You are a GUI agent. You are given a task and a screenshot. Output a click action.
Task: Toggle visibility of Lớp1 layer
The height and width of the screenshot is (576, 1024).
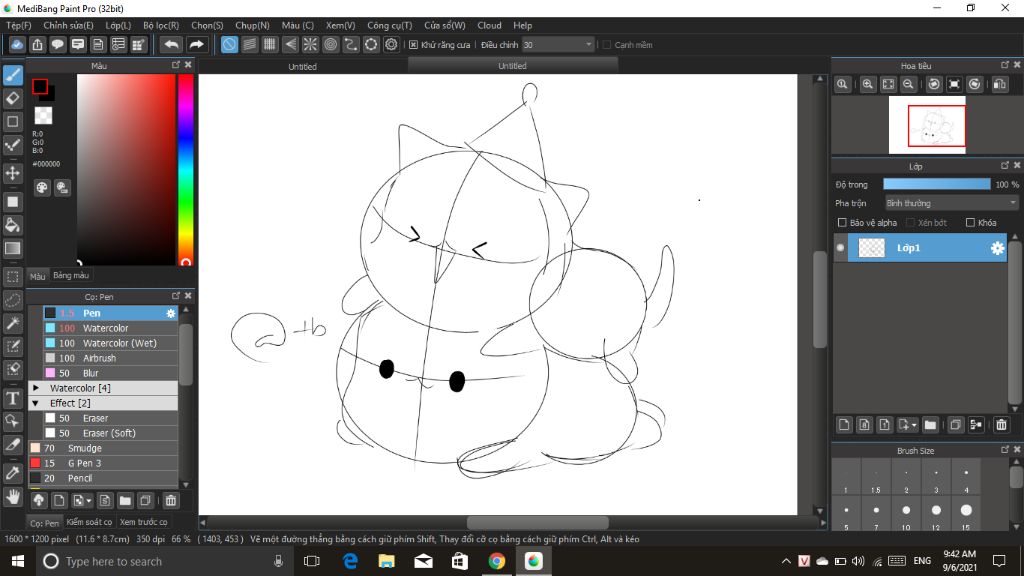click(x=840, y=248)
